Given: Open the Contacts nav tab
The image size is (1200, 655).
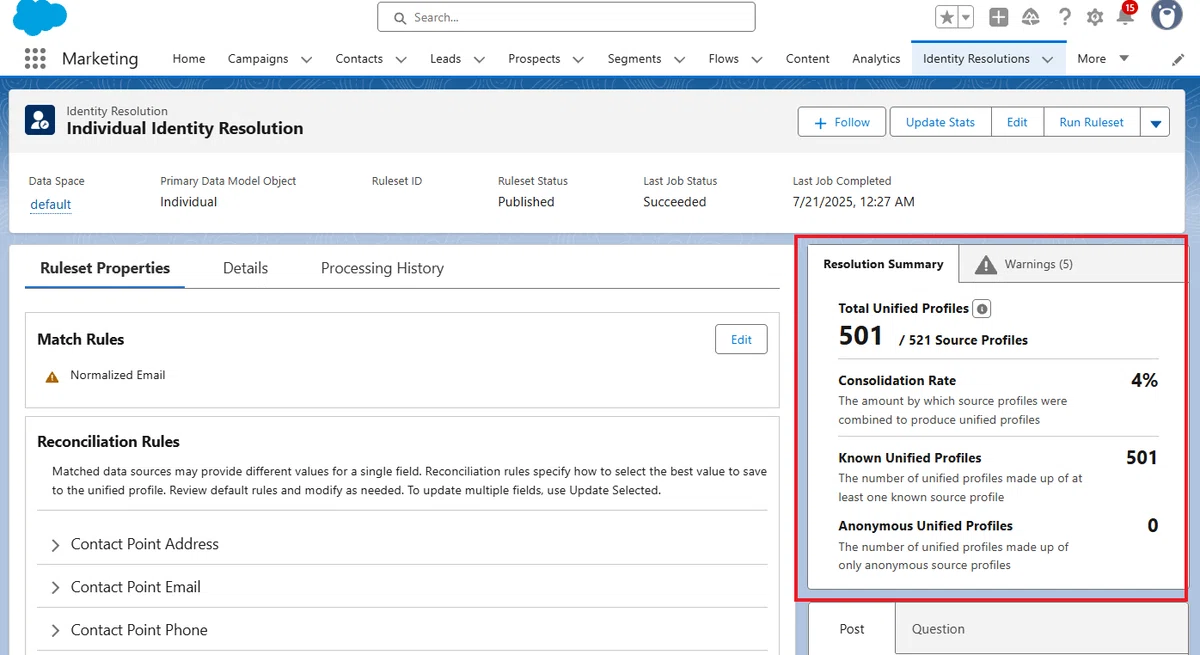Looking at the screenshot, I should click(359, 59).
